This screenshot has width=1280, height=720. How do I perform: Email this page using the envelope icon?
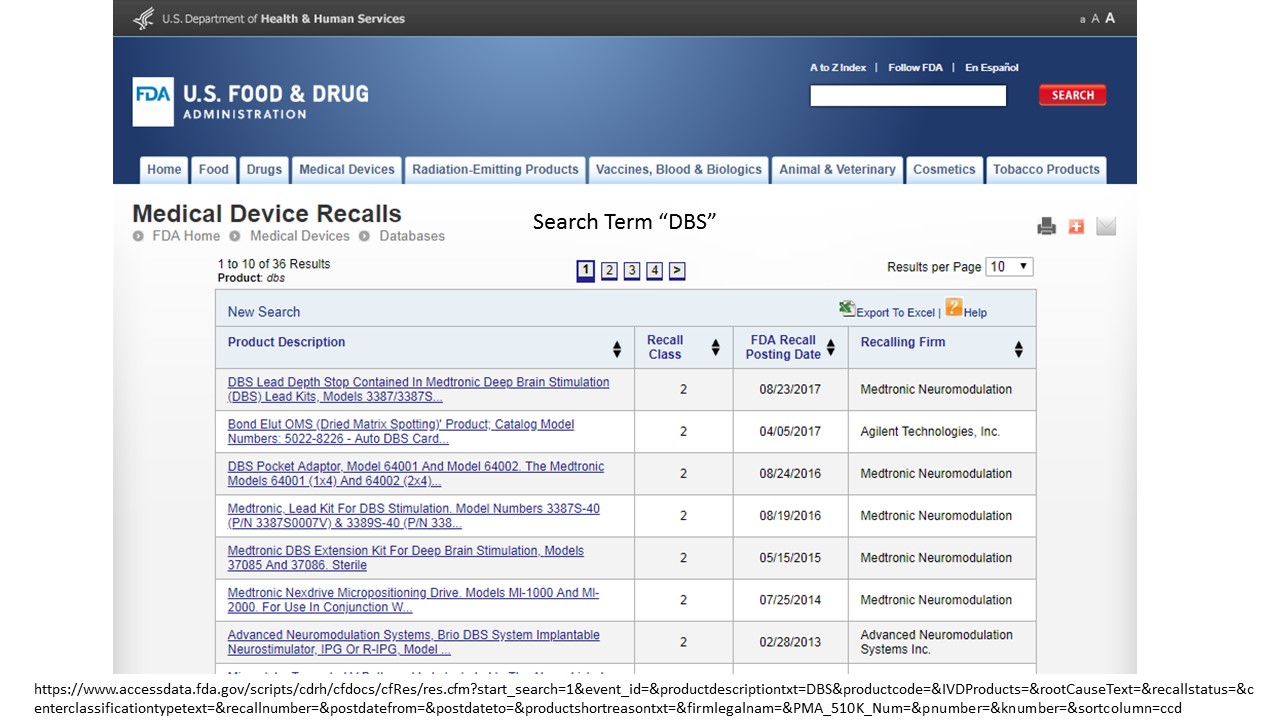point(1106,227)
